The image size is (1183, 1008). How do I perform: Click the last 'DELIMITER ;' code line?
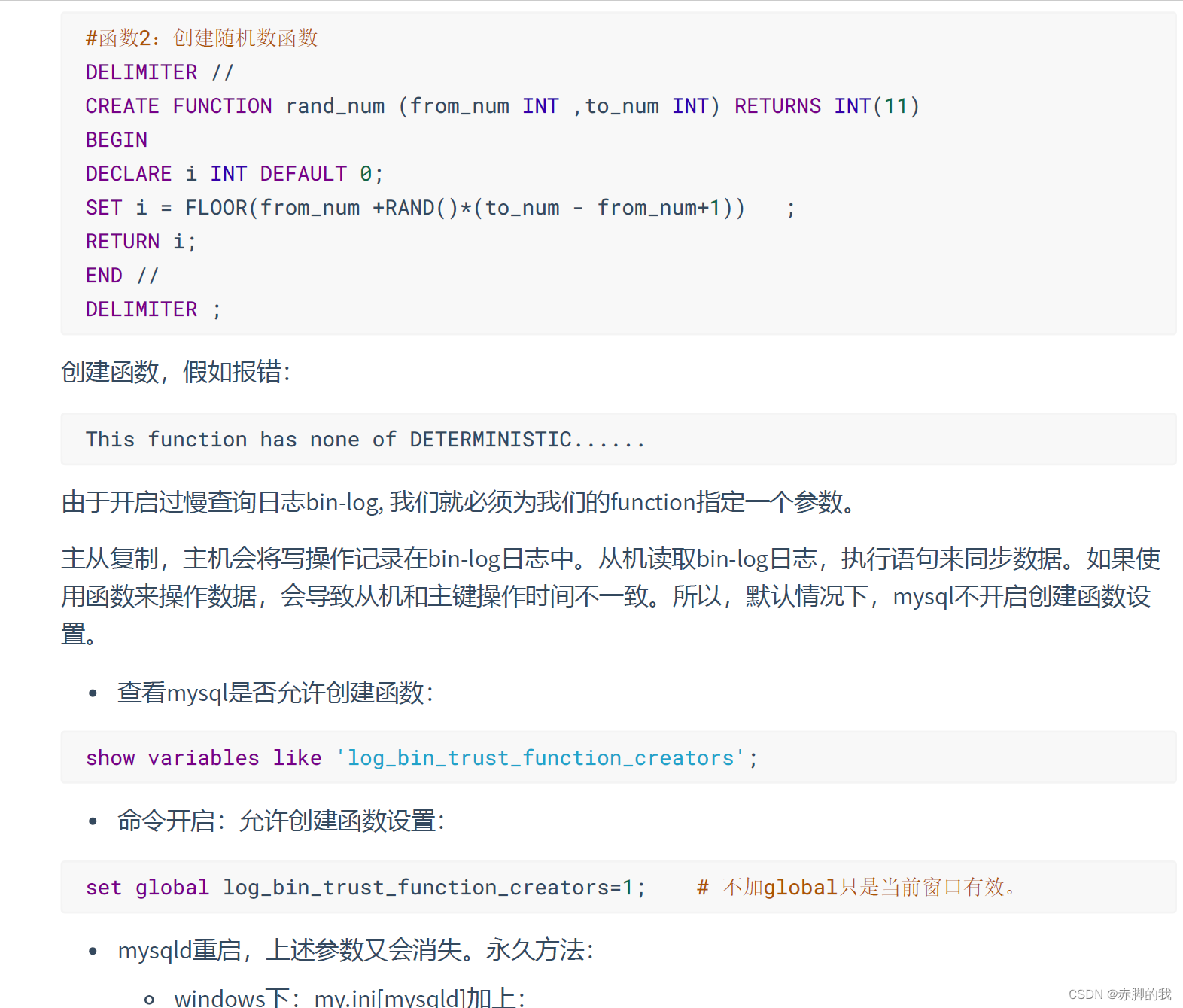click(x=154, y=309)
